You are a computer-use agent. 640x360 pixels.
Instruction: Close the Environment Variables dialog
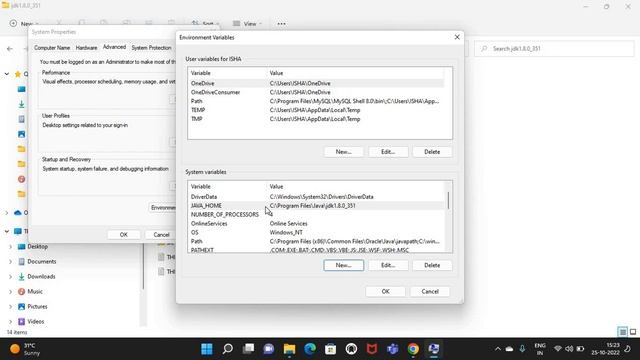pyautogui.click(x=457, y=37)
